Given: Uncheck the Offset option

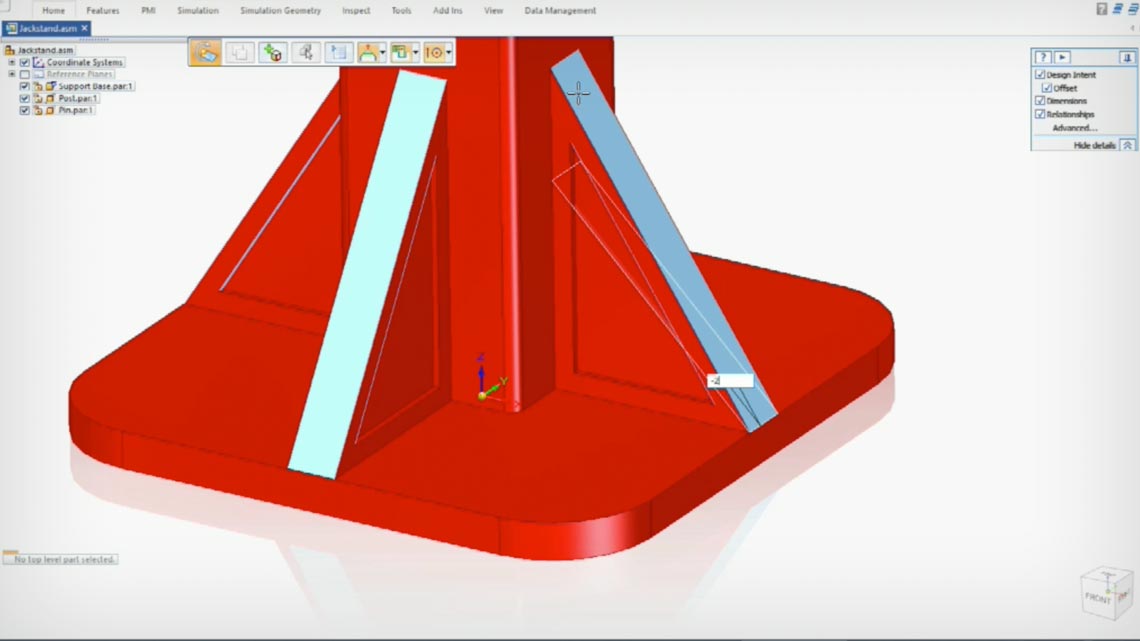Looking at the screenshot, I should (x=1047, y=87).
